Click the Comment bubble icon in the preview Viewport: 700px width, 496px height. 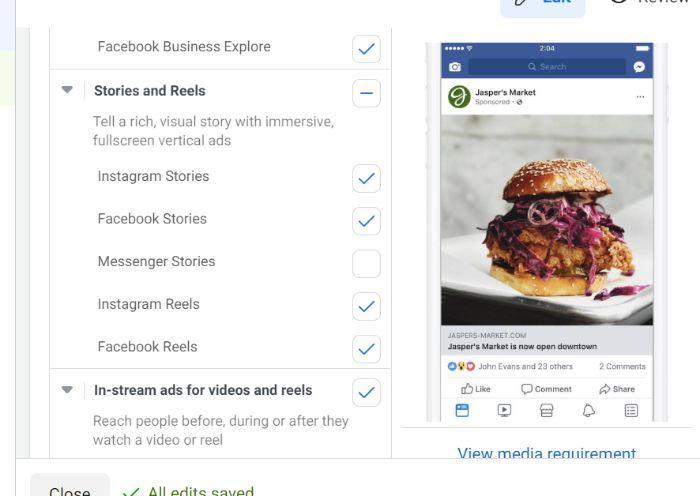pos(527,389)
